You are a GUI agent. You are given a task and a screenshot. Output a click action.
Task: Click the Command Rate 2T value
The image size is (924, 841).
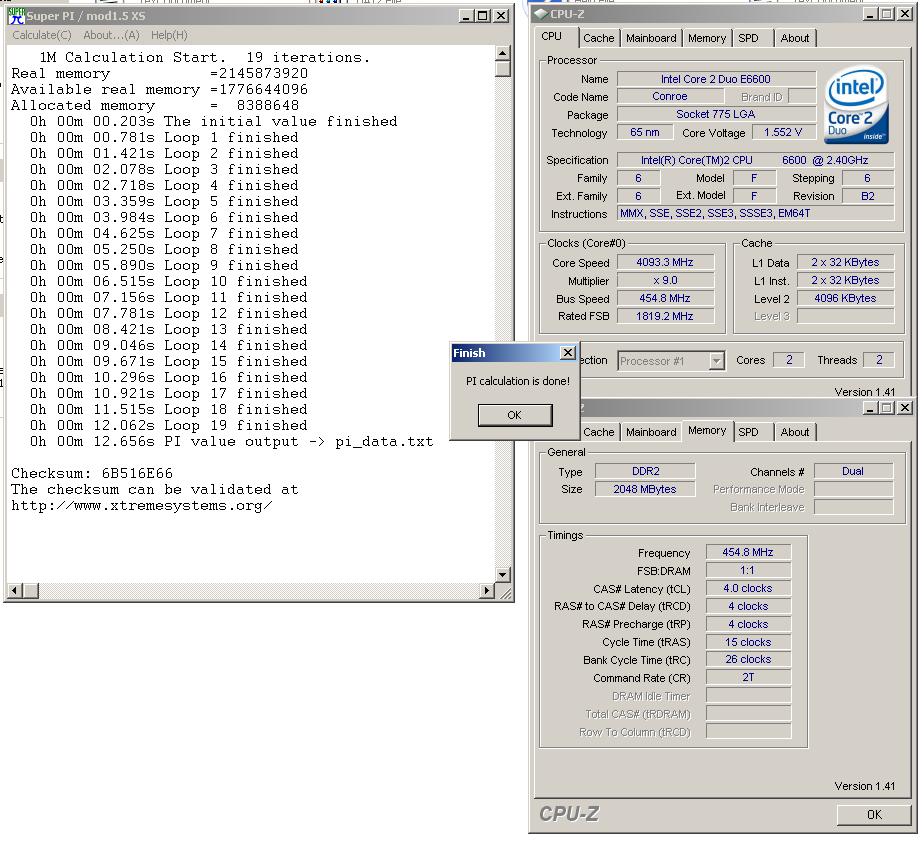pyautogui.click(x=748, y=678)
